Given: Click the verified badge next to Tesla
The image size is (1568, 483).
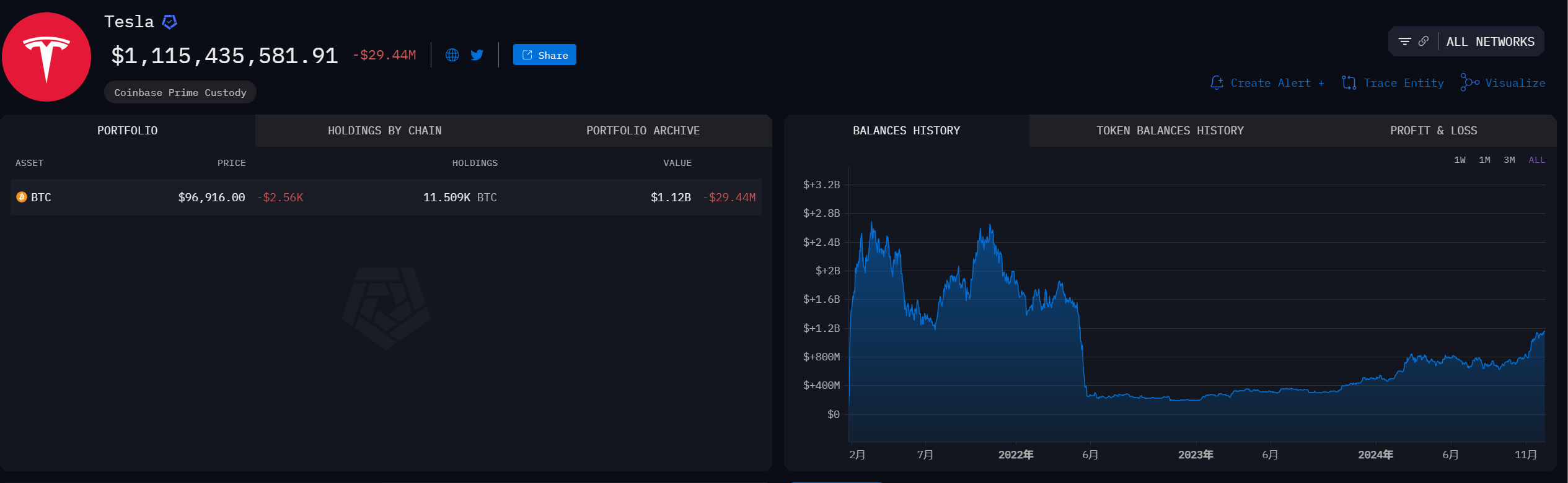Looking at the screenshot, I should click(x=169, y=22).
